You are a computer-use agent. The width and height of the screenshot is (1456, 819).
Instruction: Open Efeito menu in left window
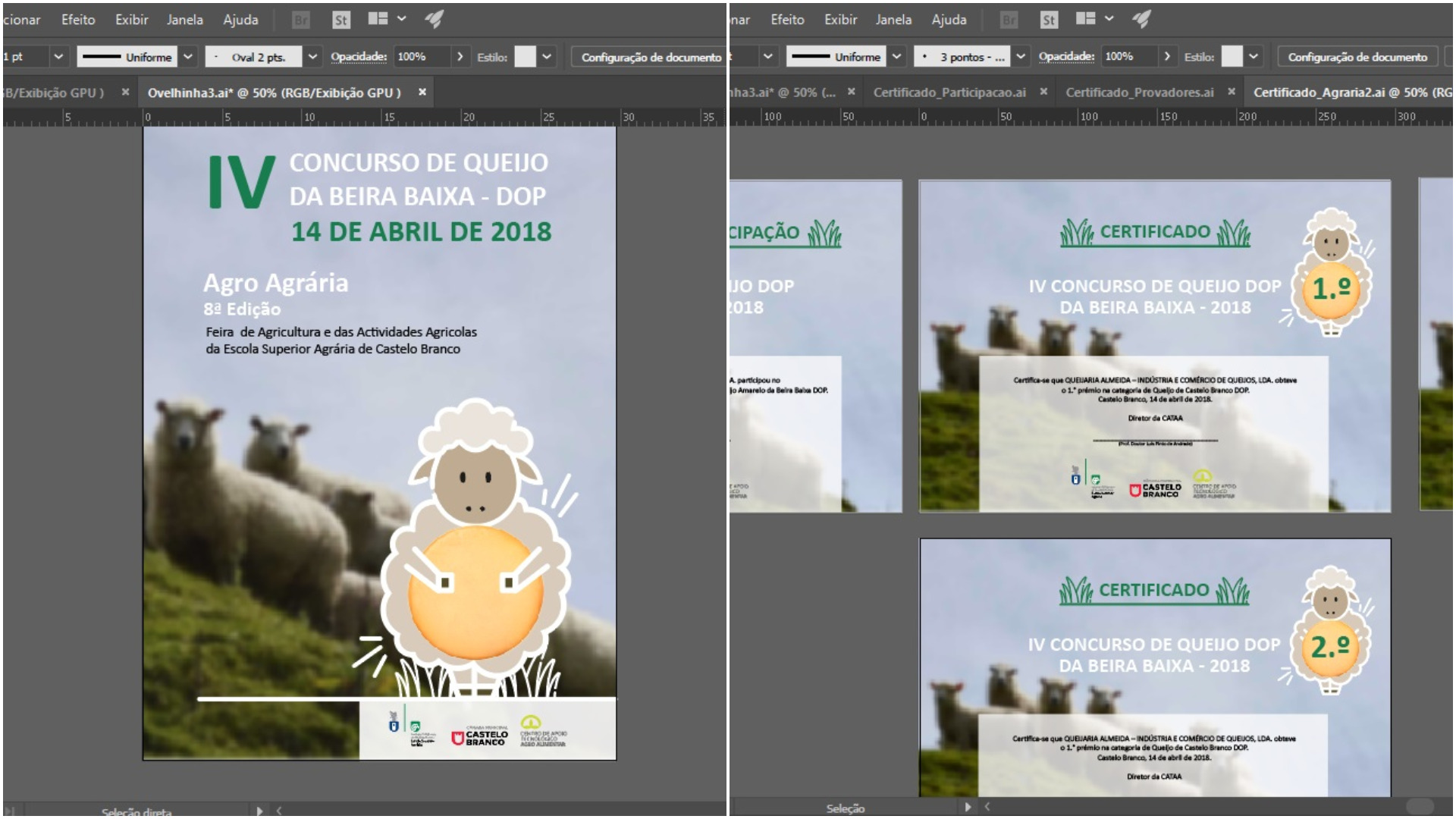point(78,20)
